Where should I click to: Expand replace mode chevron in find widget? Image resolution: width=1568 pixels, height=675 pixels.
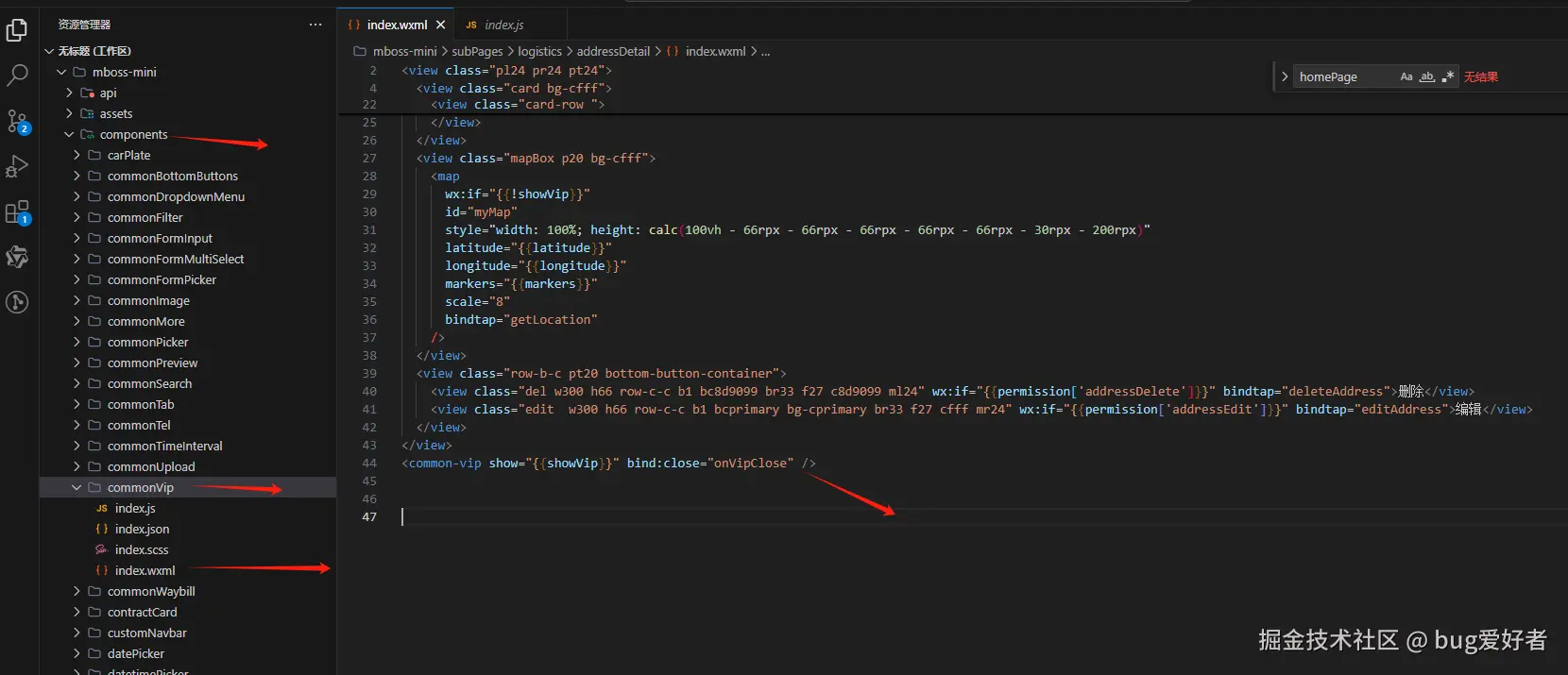click(x=1284, y=76)
